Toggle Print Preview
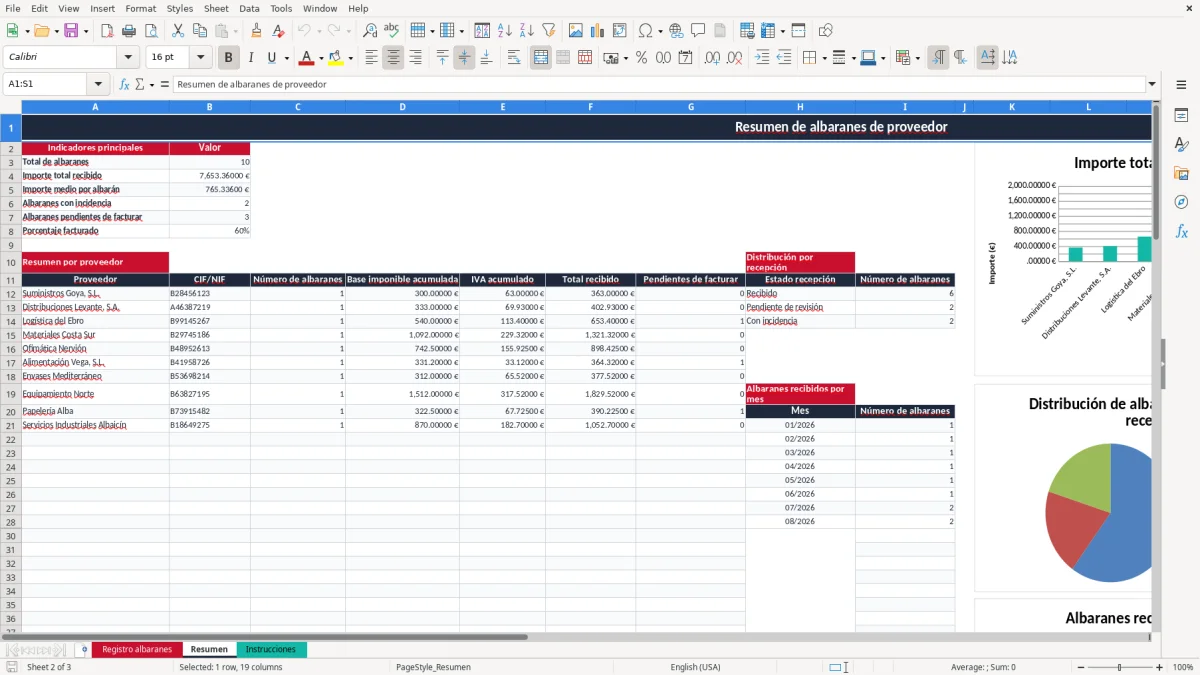Image resolution: width=1200 pixels, height=675 pixels. (x=150, y=31)
